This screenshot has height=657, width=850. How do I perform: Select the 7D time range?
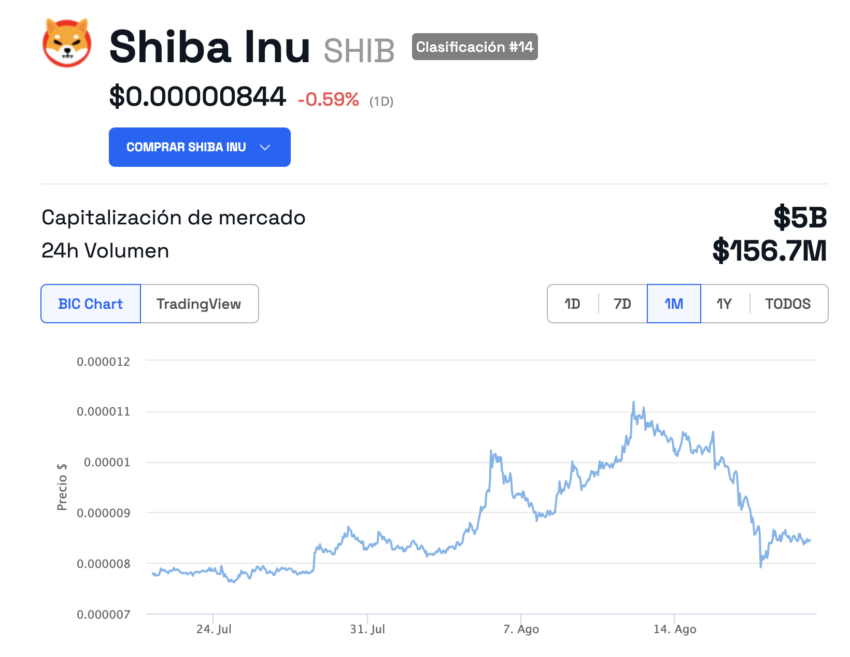click(622, 304)
